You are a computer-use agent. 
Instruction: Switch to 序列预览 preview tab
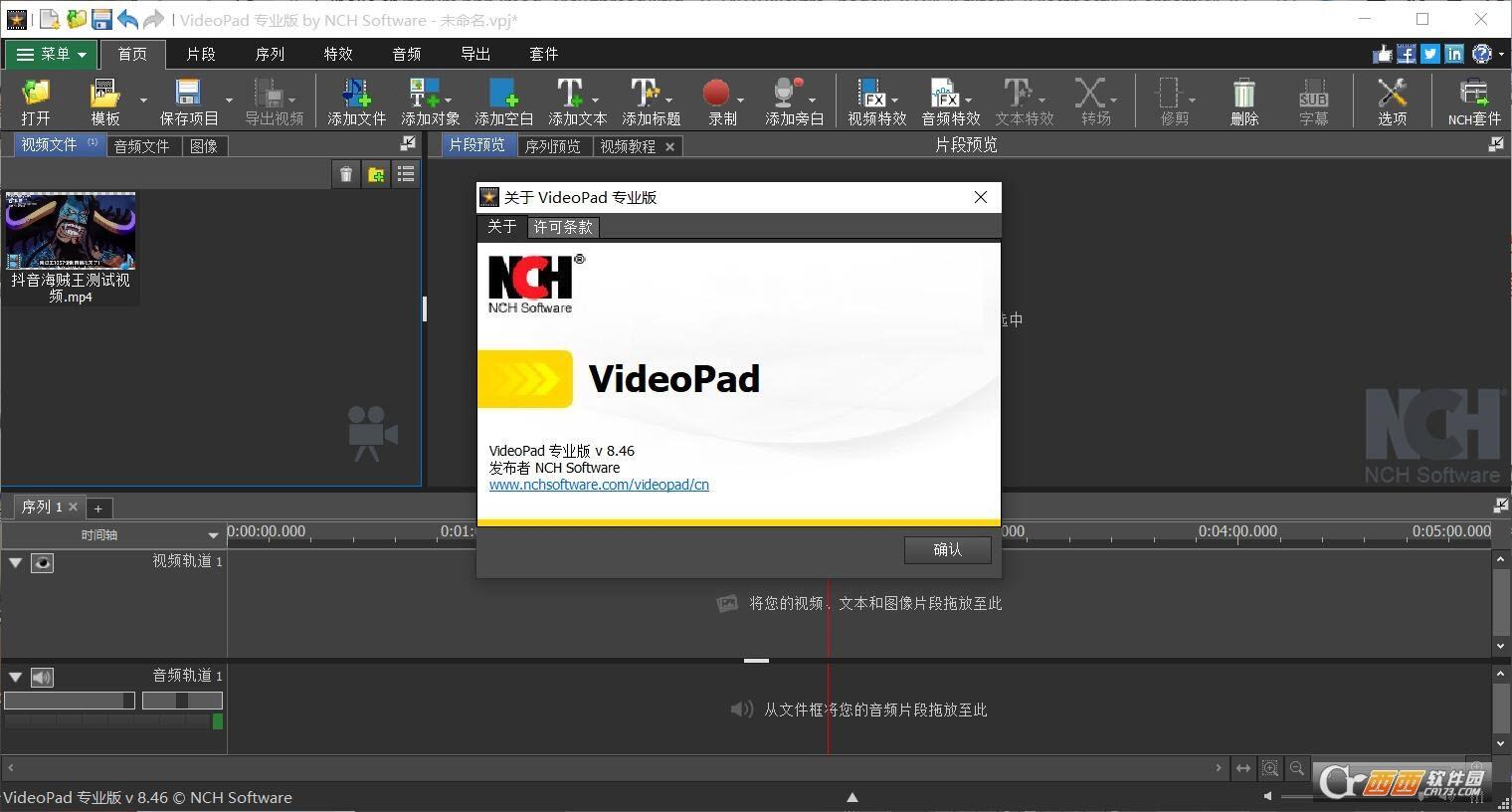tap(552, 146)
